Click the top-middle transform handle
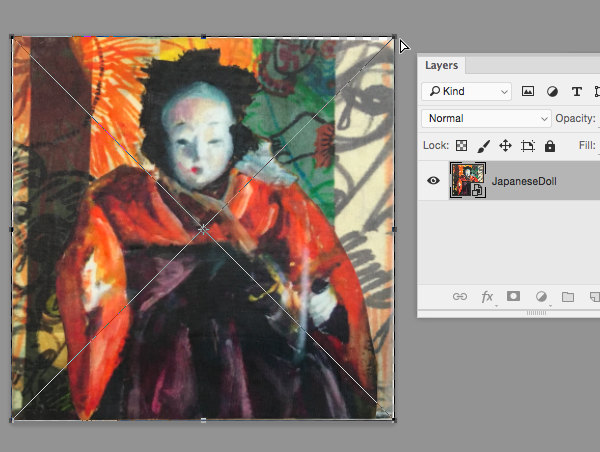 tap(203, 37)
